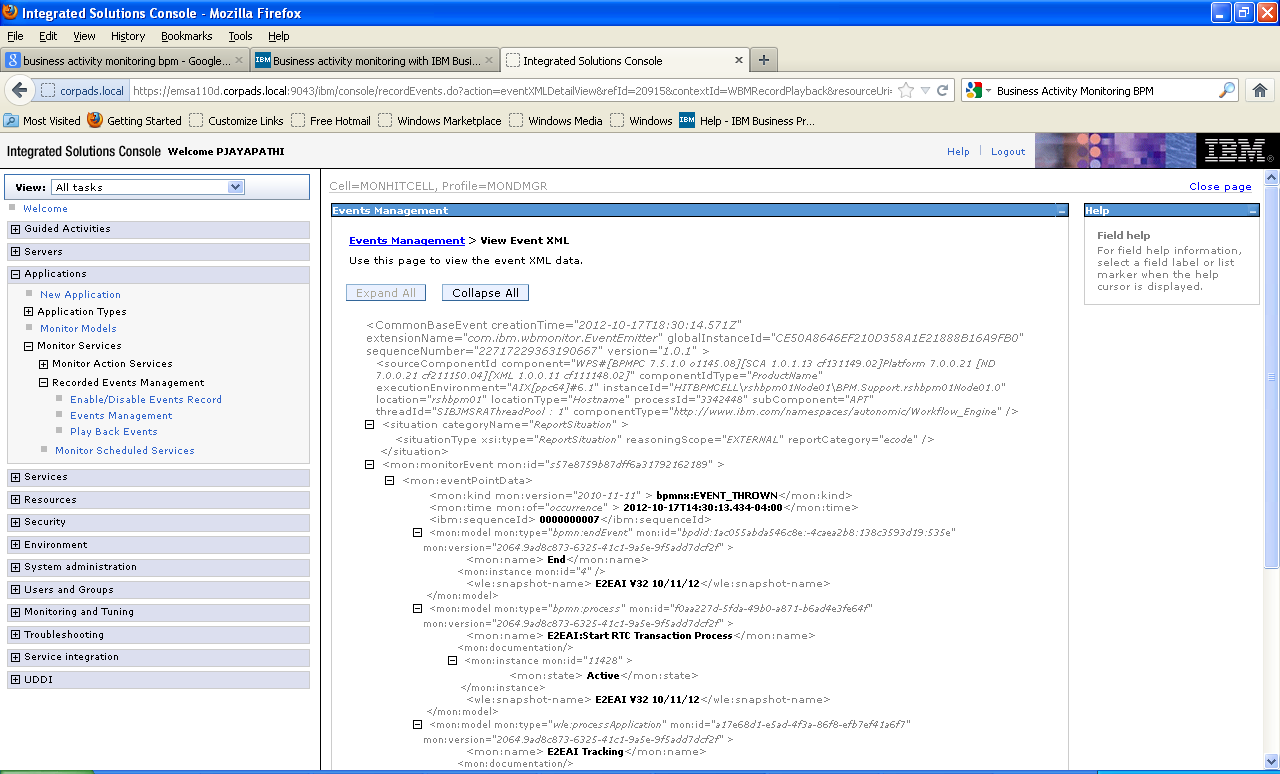
Task: Collapse the mon:eventPointData XML node
Action: 390,480
